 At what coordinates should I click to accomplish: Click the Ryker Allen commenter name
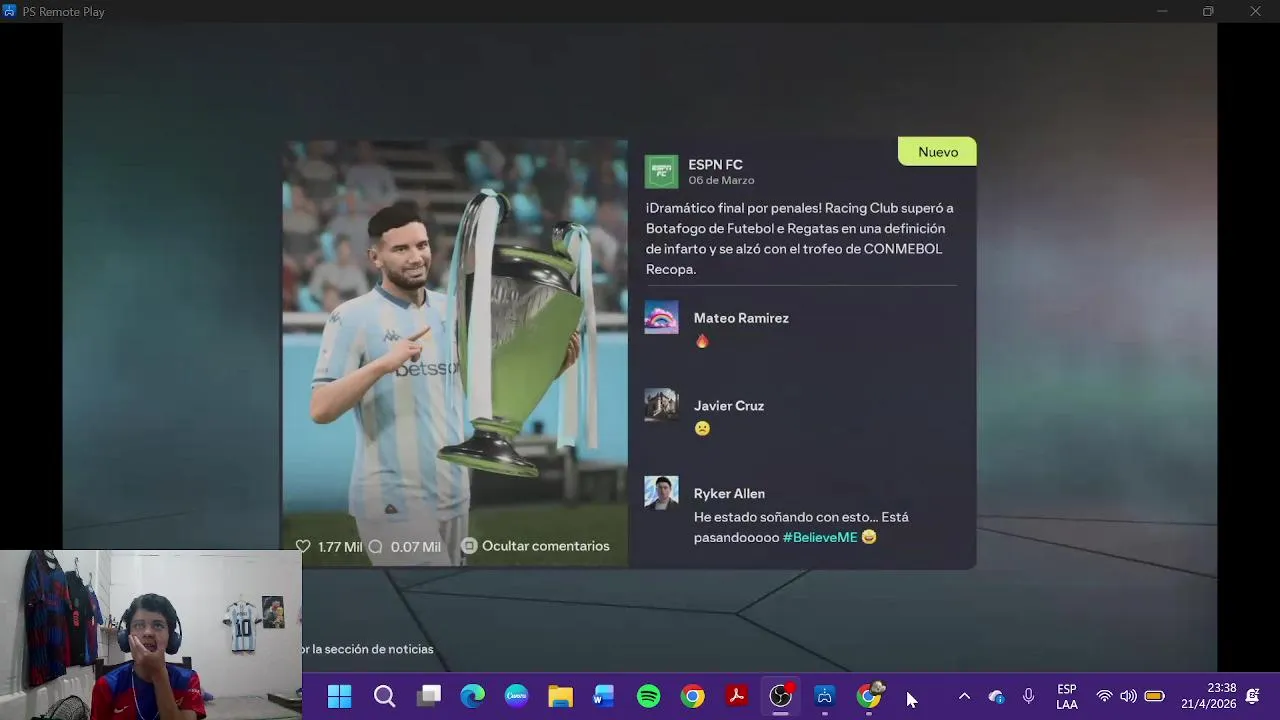729,494
